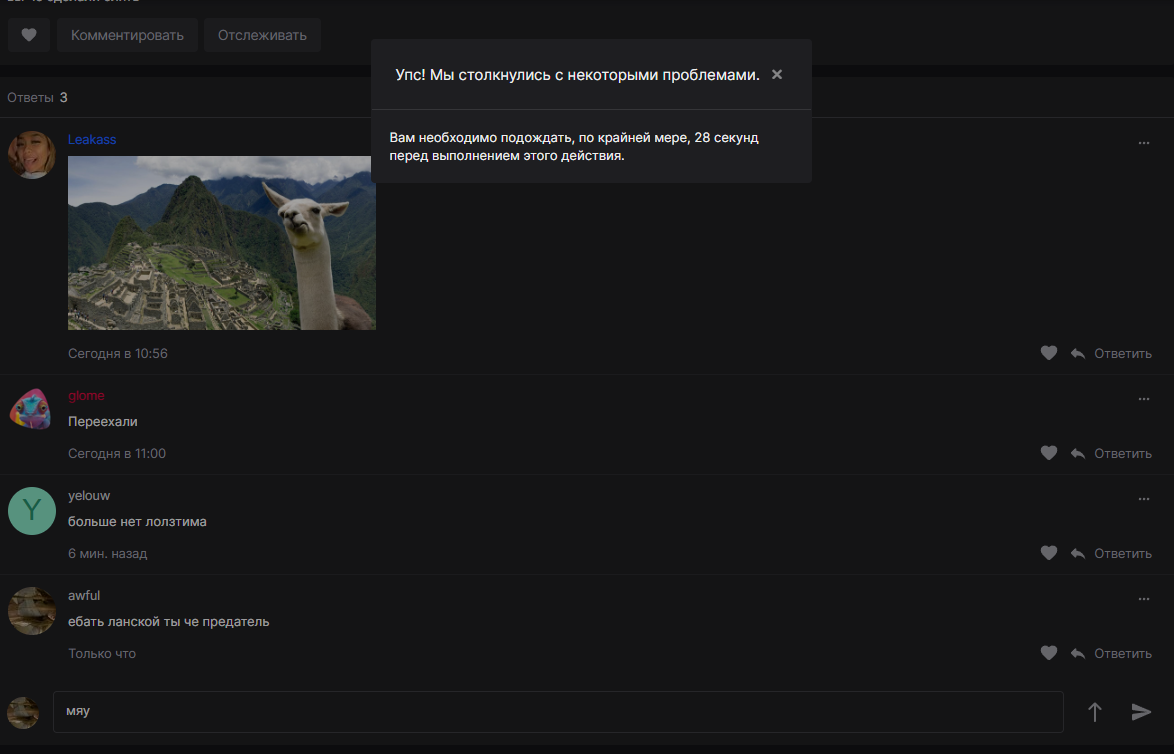Click the send paper plane icon
Screen dimensions: 1174x754
tap(1141, 712)
